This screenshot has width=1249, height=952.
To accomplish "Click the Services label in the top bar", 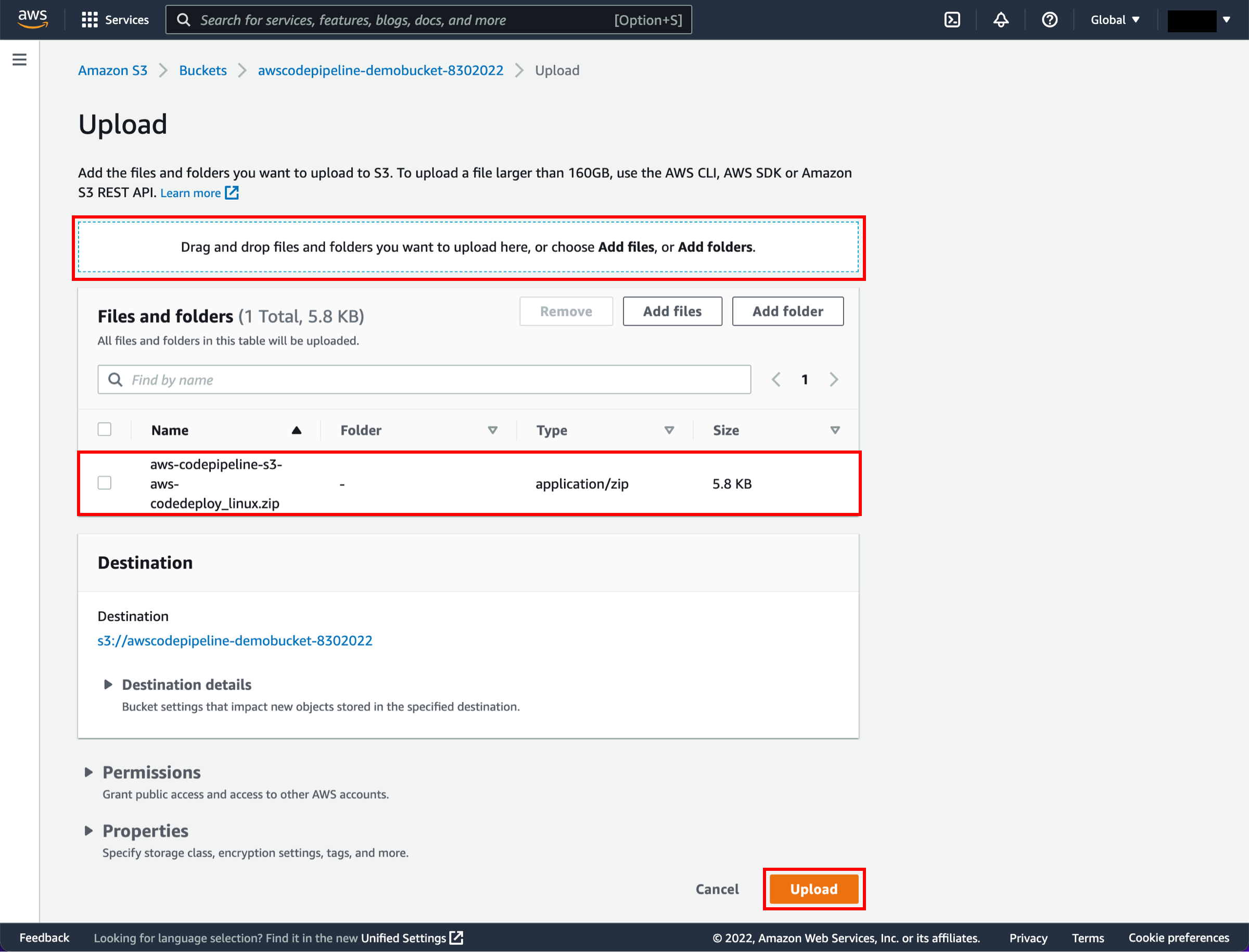I will point(127,20).
